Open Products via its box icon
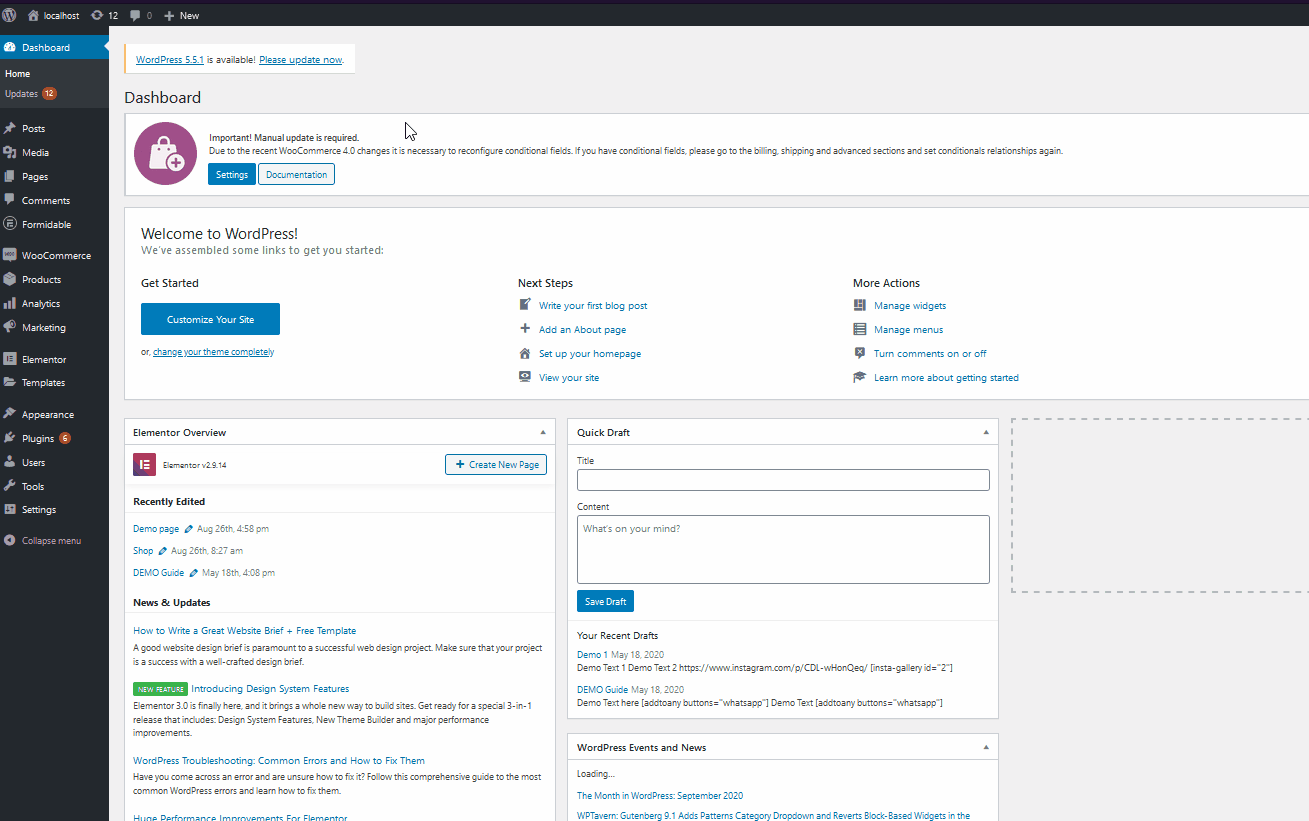 pyautogui.click(x=10, y=279)
